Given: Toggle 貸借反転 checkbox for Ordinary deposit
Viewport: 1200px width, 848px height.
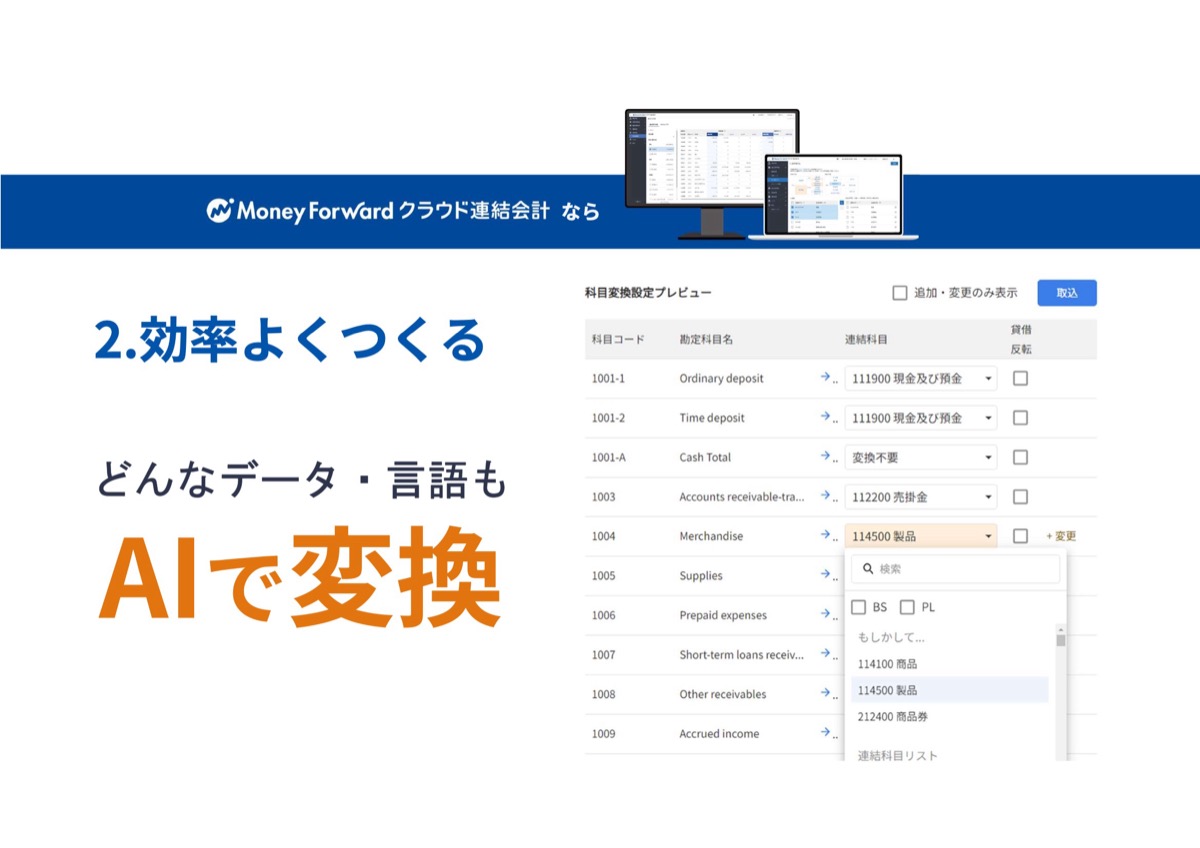Looking at the screenshot, I should click(1020, 378).
